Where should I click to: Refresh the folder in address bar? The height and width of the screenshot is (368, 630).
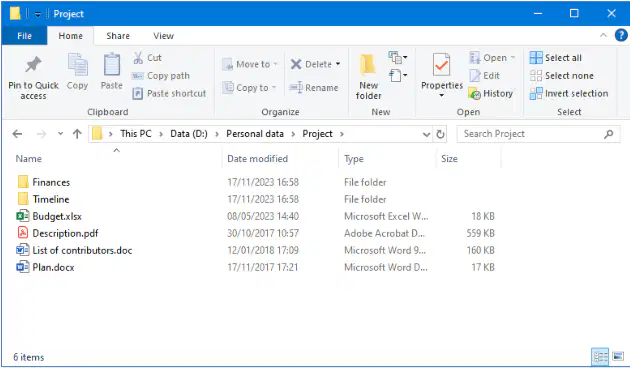[x=440, y=134]
